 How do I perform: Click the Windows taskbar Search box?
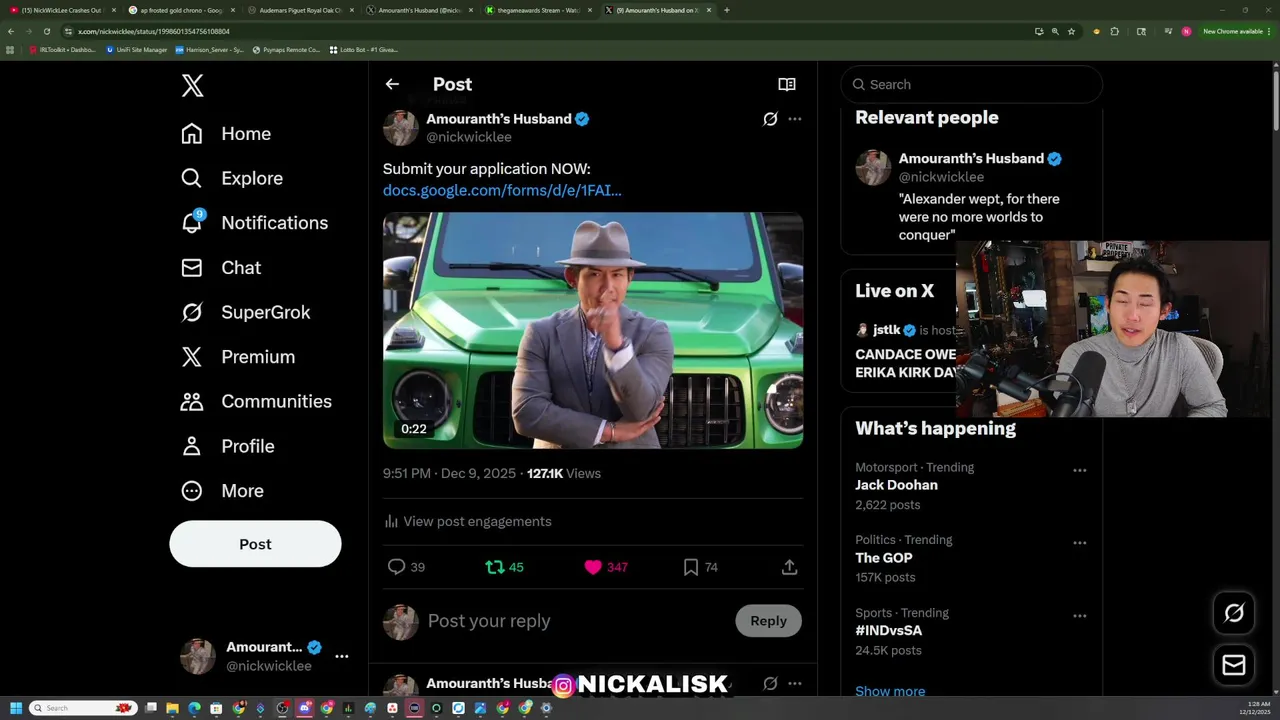pos(83,708)
